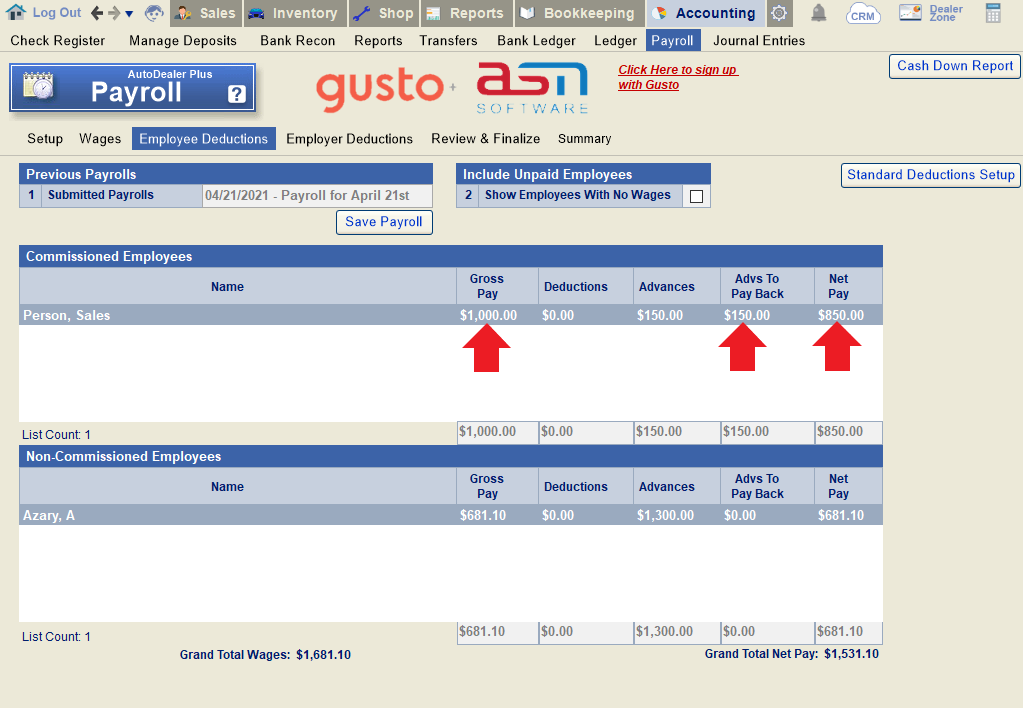The height and width of the screenshot is (708, 1023).
Task: Click the Standard Deductions Setup button
Action: pyautogui.click(x=930, y=175)
